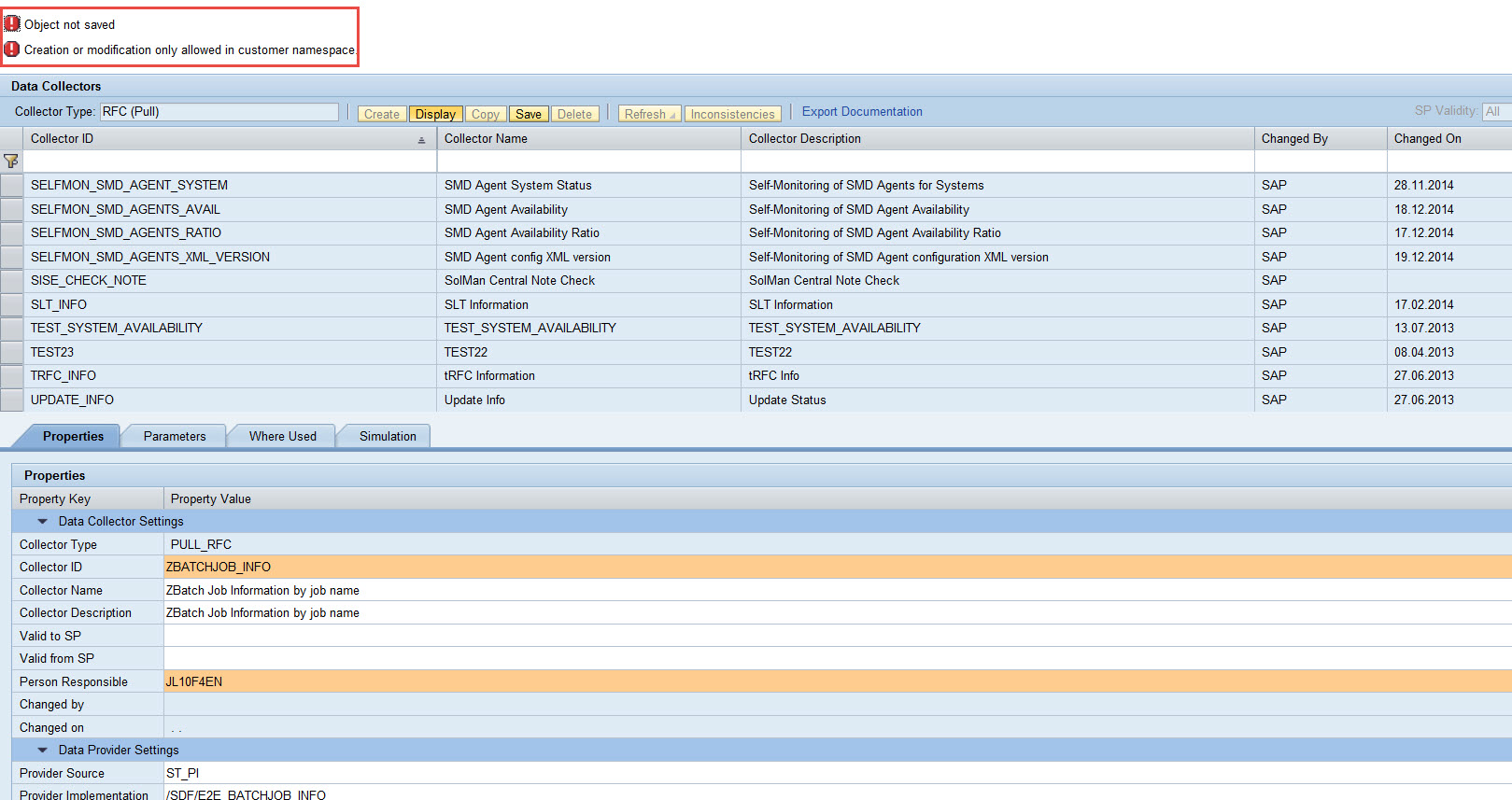Click the Collector Name filter field
Screen dimensions: 1512x800
pos(588,161)
